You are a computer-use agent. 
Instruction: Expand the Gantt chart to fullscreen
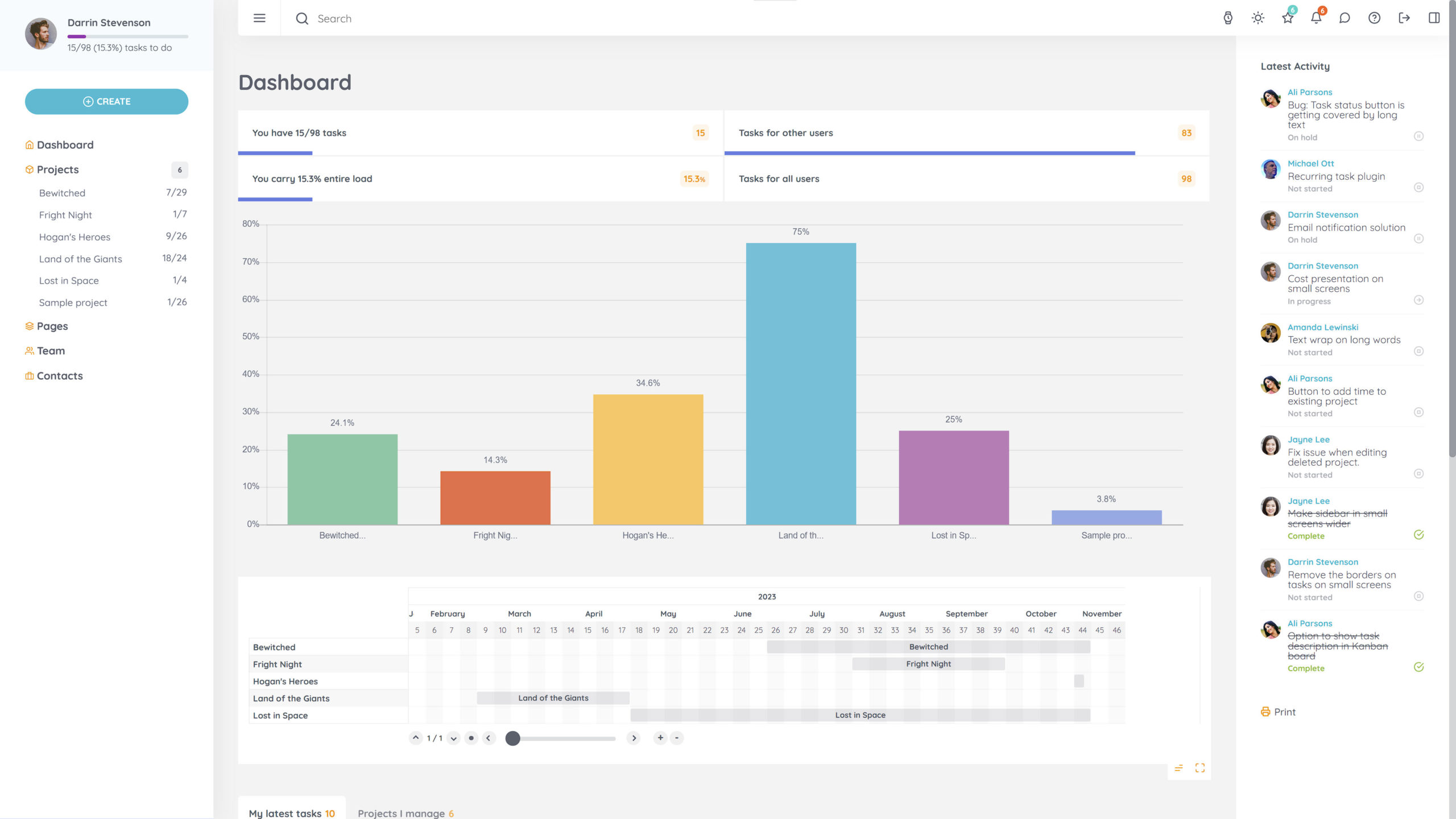coord(1200,767)
